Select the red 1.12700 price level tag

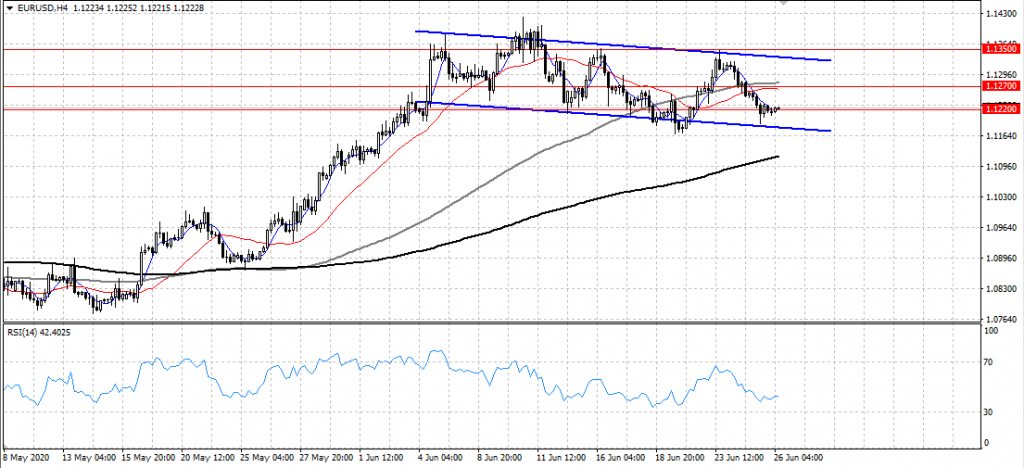1001,87
